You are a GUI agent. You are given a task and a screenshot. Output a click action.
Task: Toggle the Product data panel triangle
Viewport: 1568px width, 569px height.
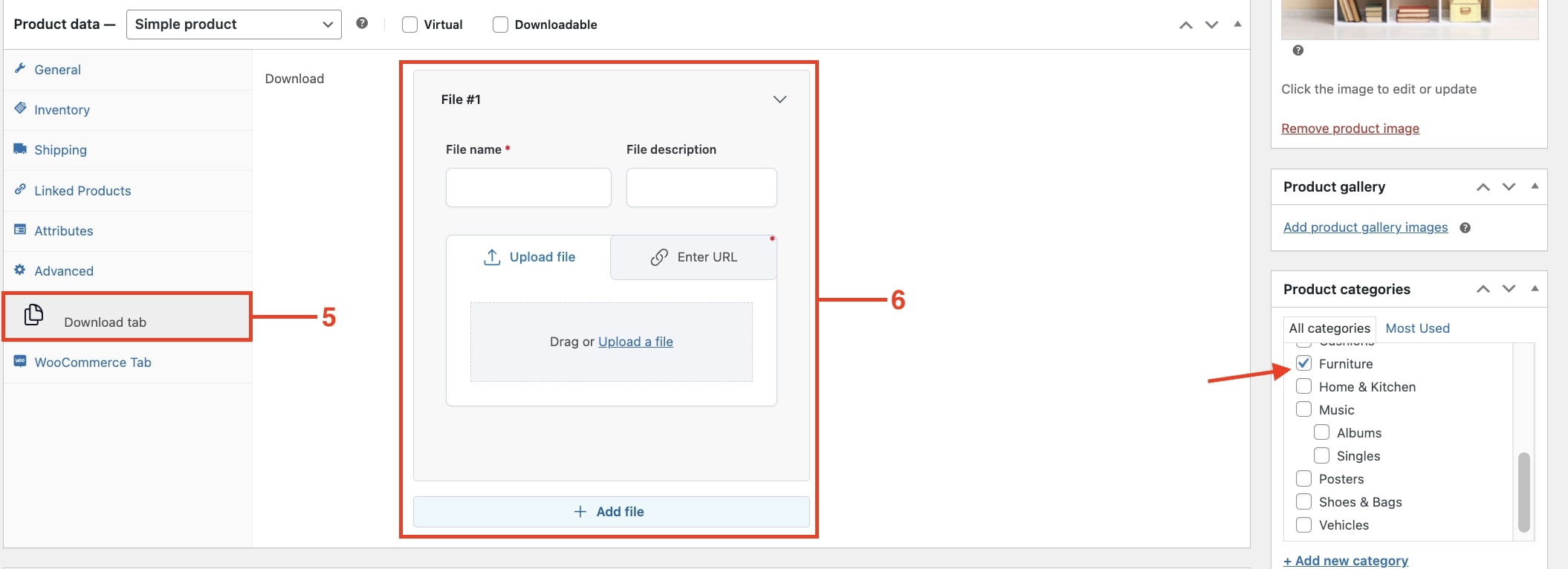coord(1237,25)
